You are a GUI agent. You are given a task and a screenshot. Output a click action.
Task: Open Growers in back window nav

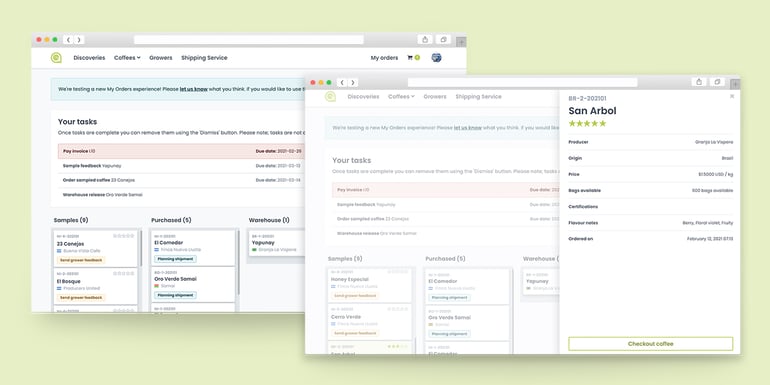161,58
